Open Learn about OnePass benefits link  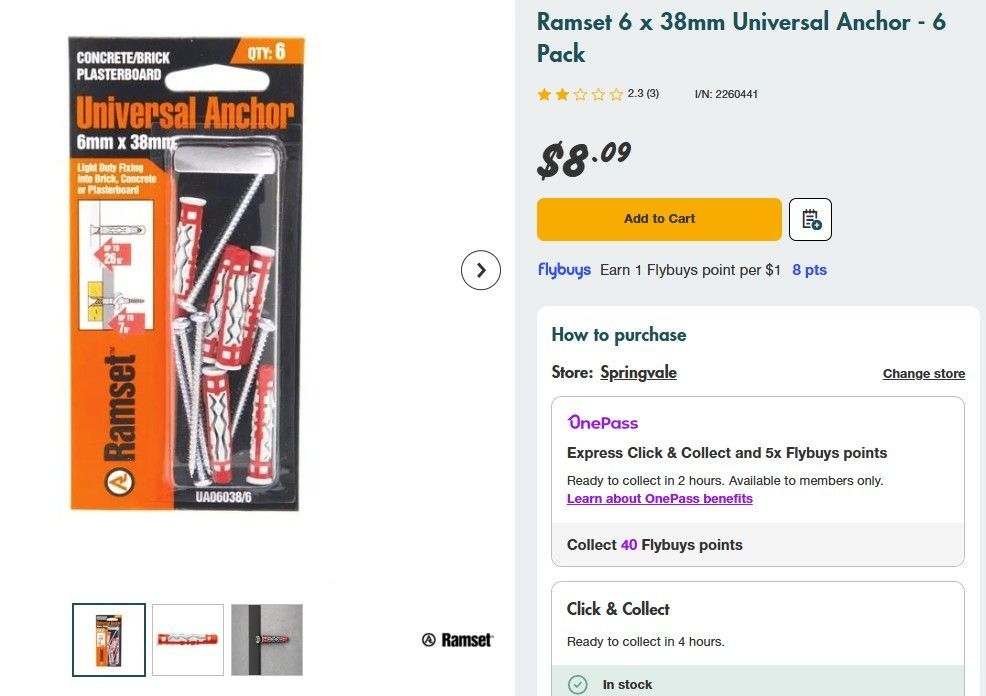pos(659,499)
